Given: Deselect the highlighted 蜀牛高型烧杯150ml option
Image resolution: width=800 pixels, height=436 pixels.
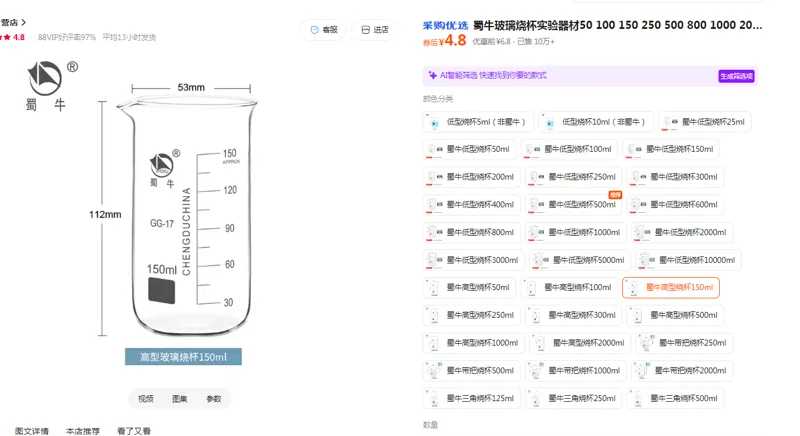Looking at the screenshot, I should [x=671, y=288].
